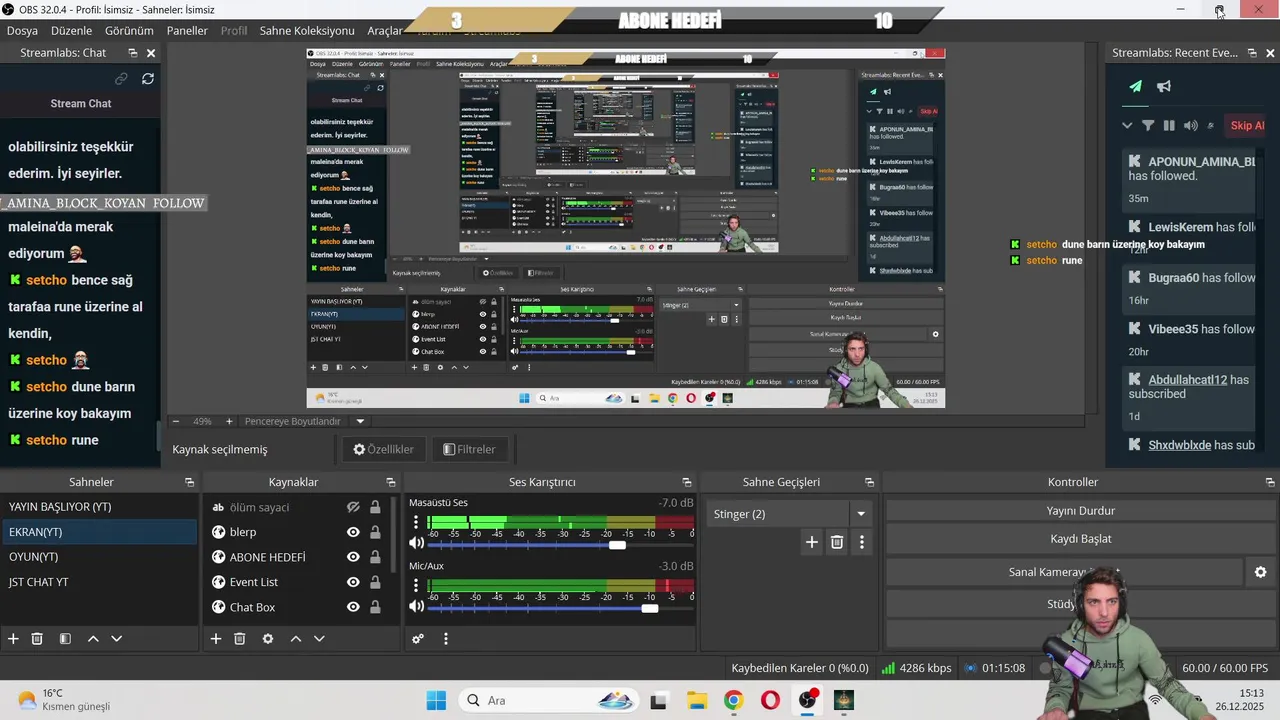Open Masaüstü Ses options menu
Screen dimensions: 1280x720
tap(416, 523)
